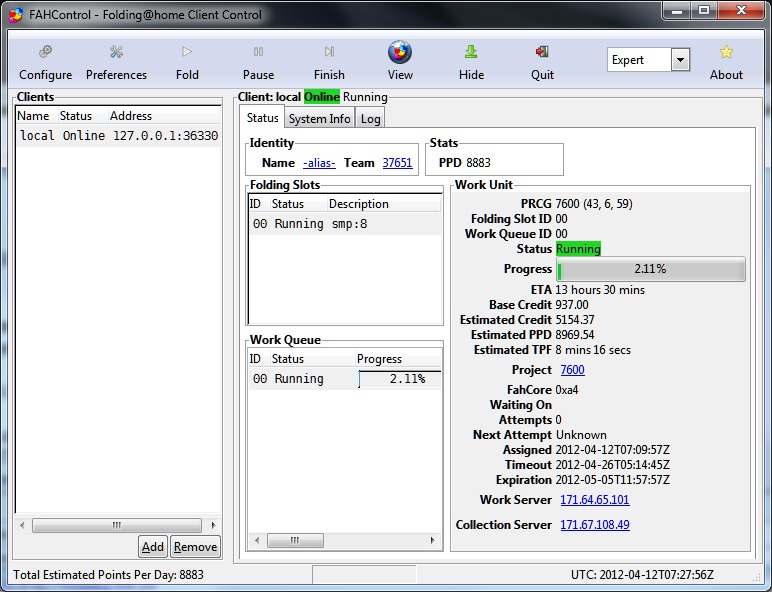Click the Work Queue Status column header
Image resolution: width=772 pixels, height=592 pixels.
click(x=312, y=359)
